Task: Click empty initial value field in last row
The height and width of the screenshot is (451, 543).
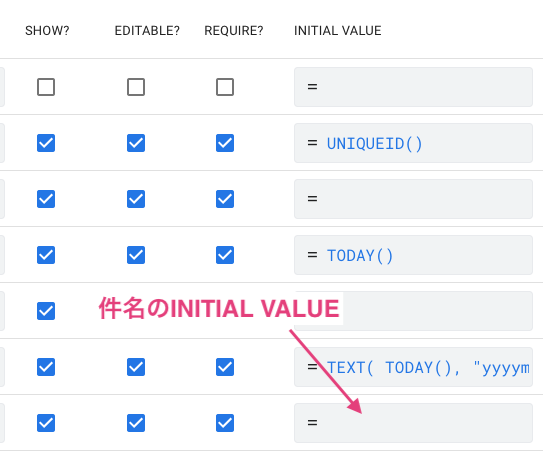Action: 413,423
